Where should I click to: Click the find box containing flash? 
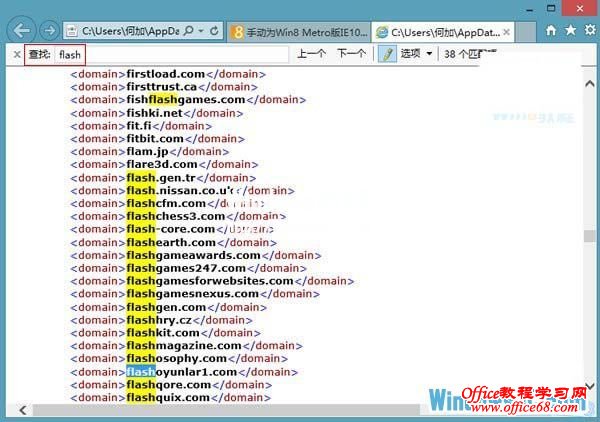171,54
